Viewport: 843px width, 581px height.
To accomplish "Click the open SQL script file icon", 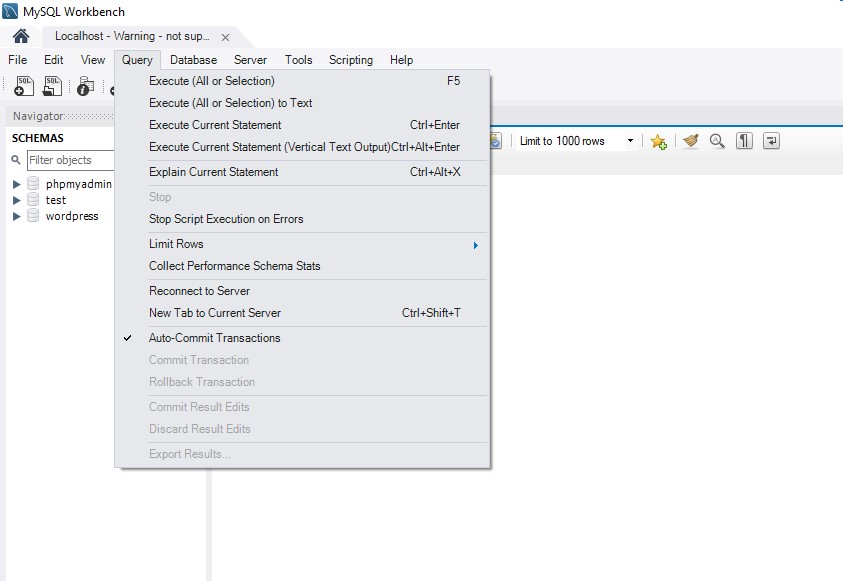I will tap(52, 87).
